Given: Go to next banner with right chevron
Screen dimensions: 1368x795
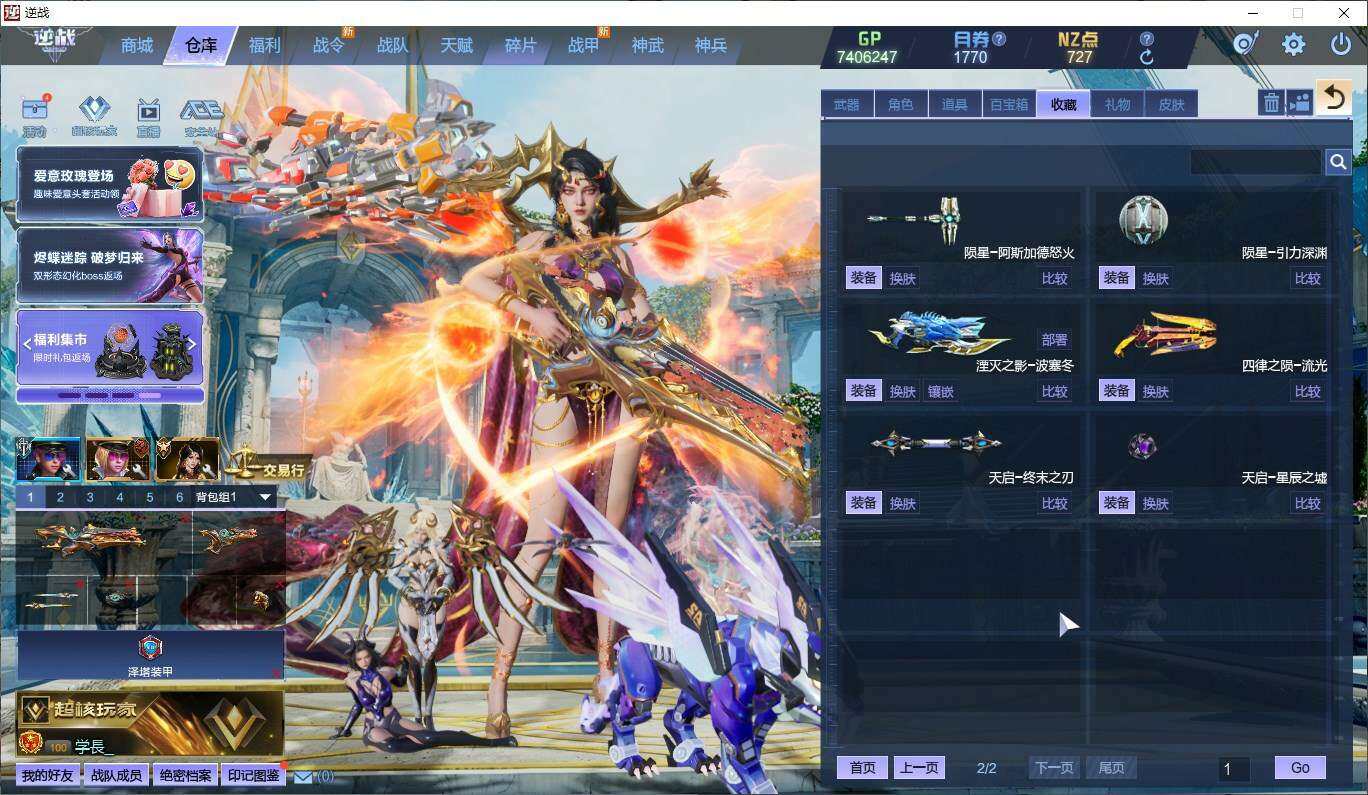Looking at the screenshot, I should (x=192, y=343).
